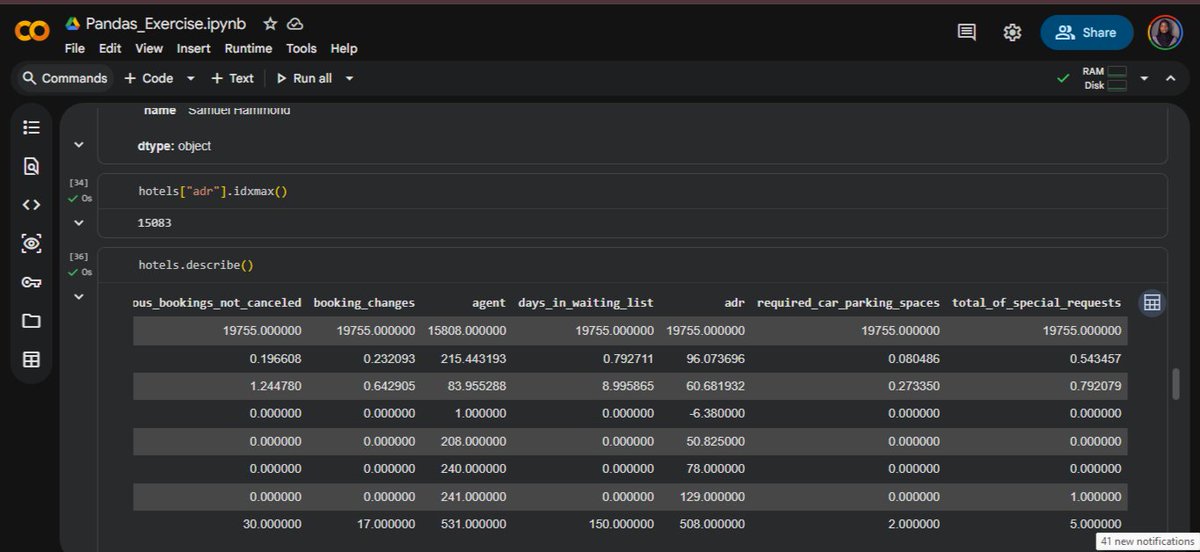Open the Colab logo home link
The height and width of the screenshot is (552, 1200).
coord(32,32)
